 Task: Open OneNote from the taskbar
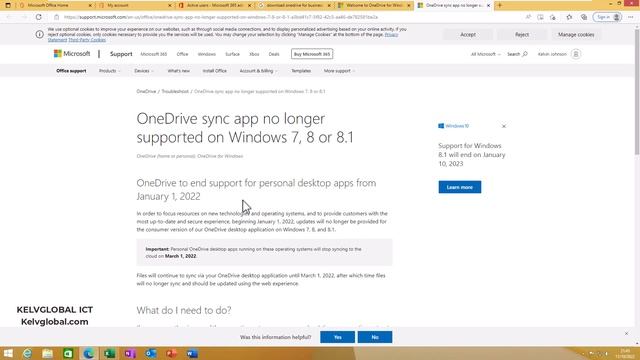pos(130,353)
